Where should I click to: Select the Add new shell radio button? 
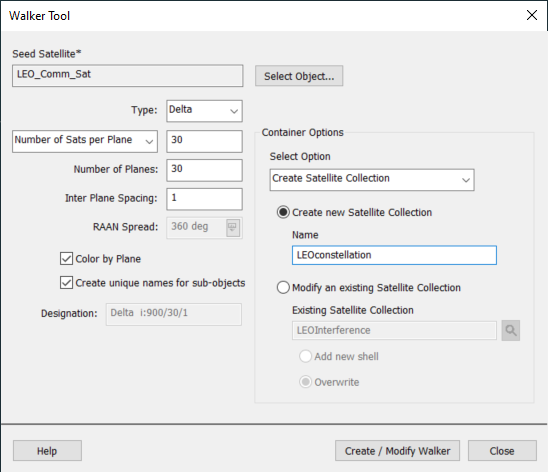(x=305, y=356)
